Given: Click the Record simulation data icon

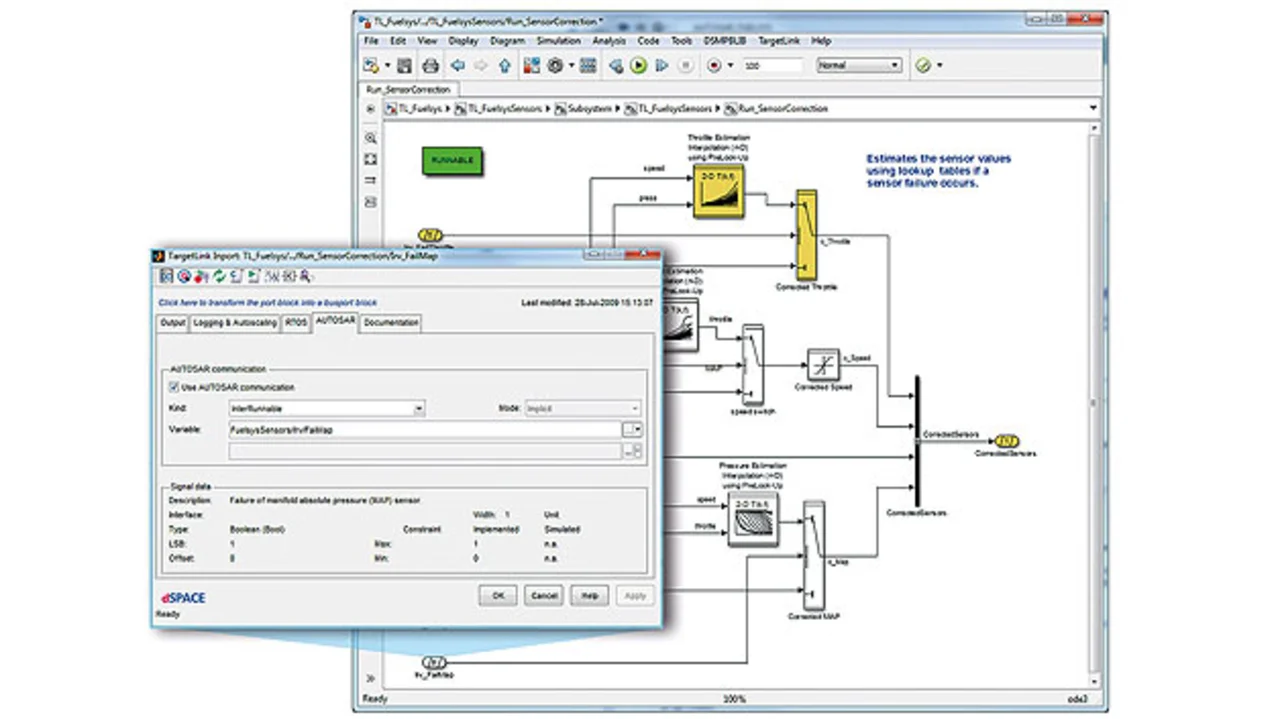Looking at the screenshot, I should click(714, 65).
